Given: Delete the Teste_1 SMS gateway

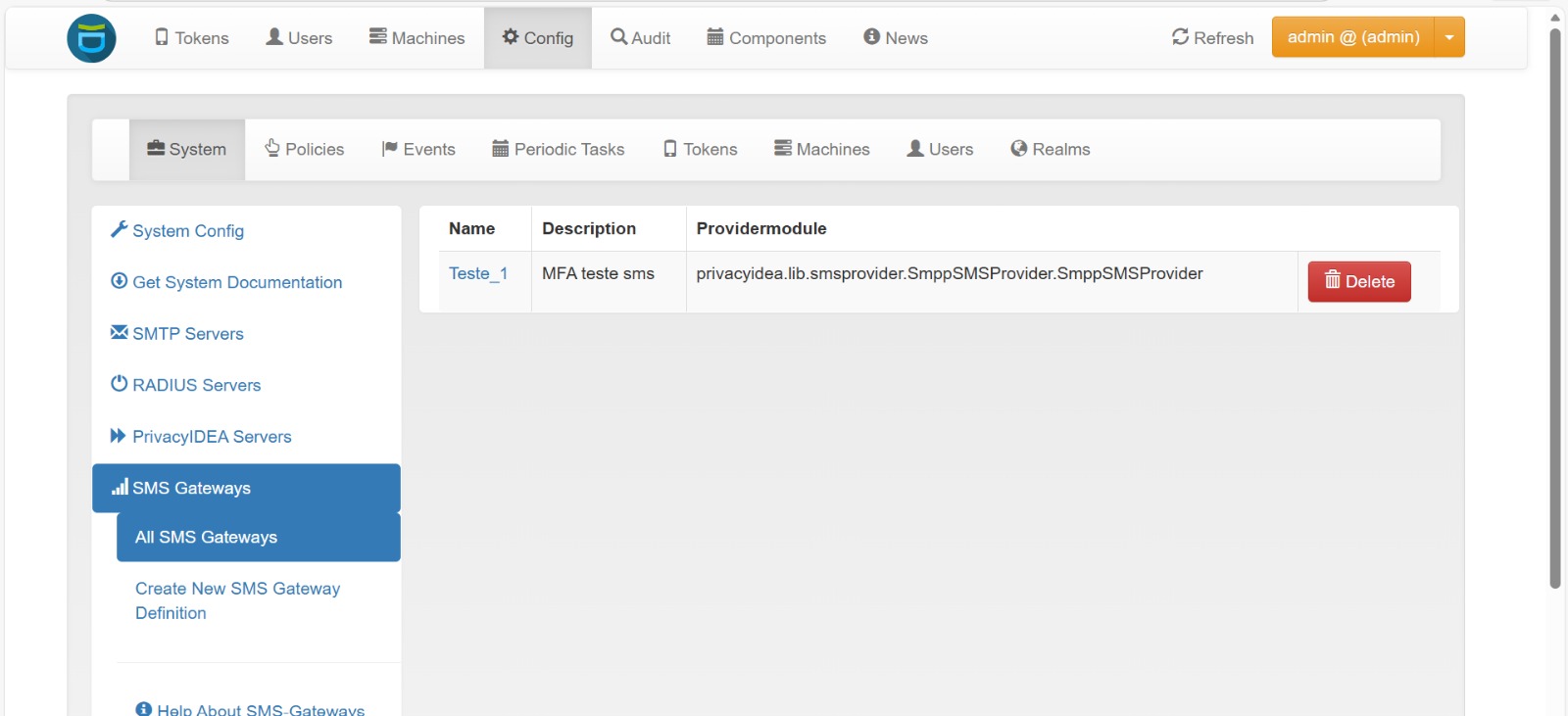Looking at the screenshot, I should tap(1358, 282).
